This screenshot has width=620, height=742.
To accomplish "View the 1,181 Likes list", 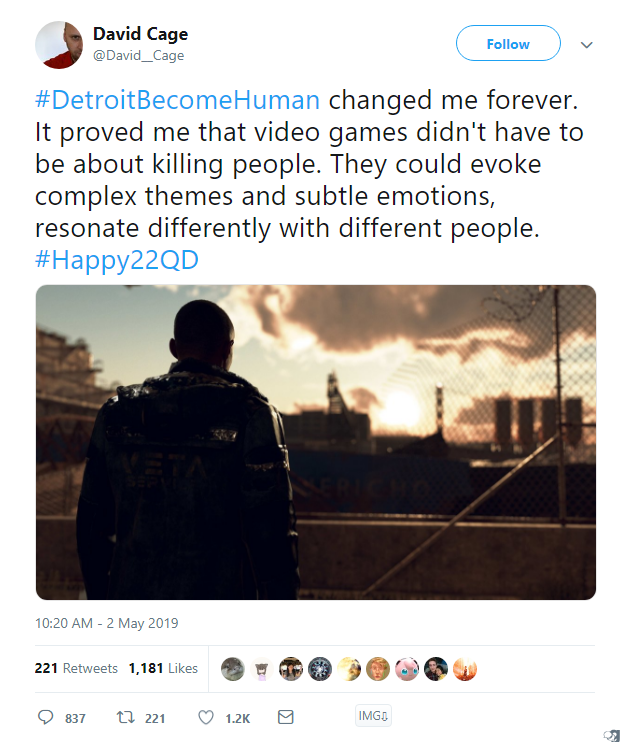I will coord(163,668).
